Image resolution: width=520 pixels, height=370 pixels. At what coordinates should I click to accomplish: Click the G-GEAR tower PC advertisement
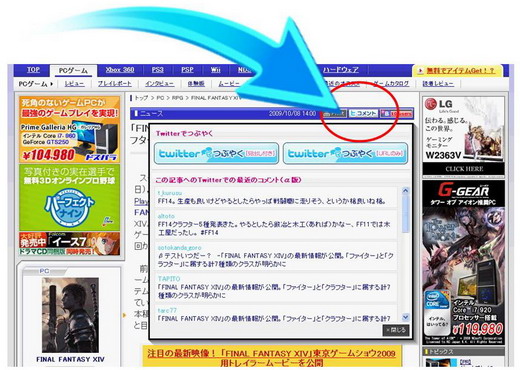pyautogui.click(x=463, y=262)
